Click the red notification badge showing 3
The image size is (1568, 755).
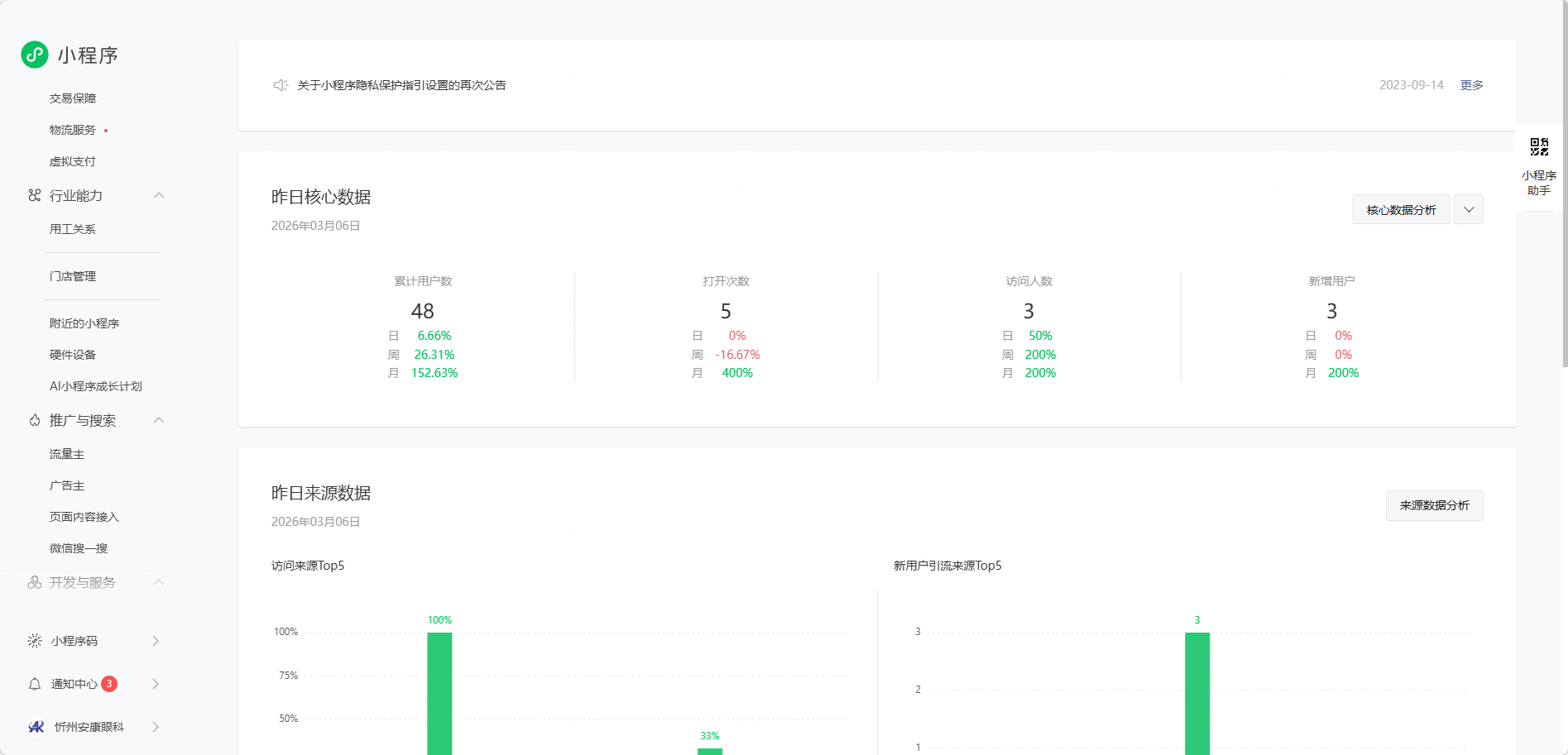point(109,684)
